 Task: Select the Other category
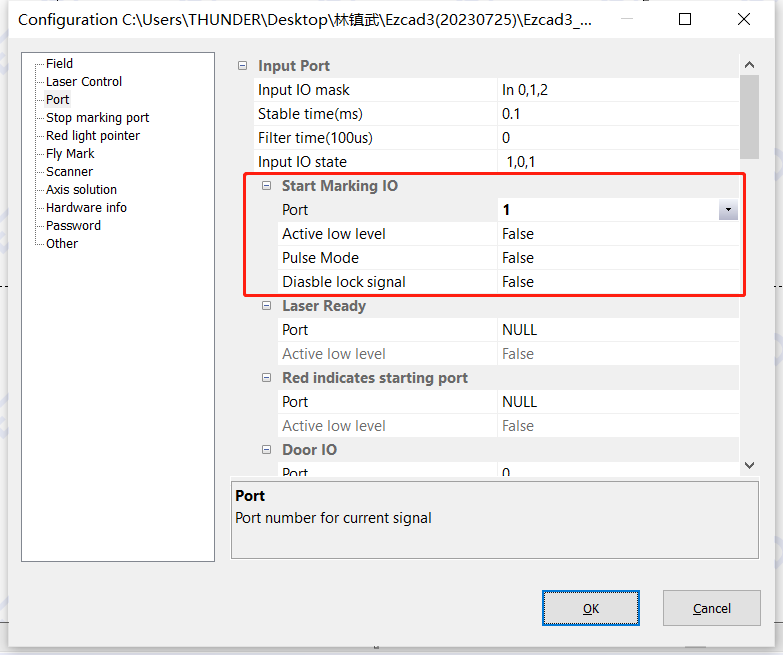(x=62, y=243)
